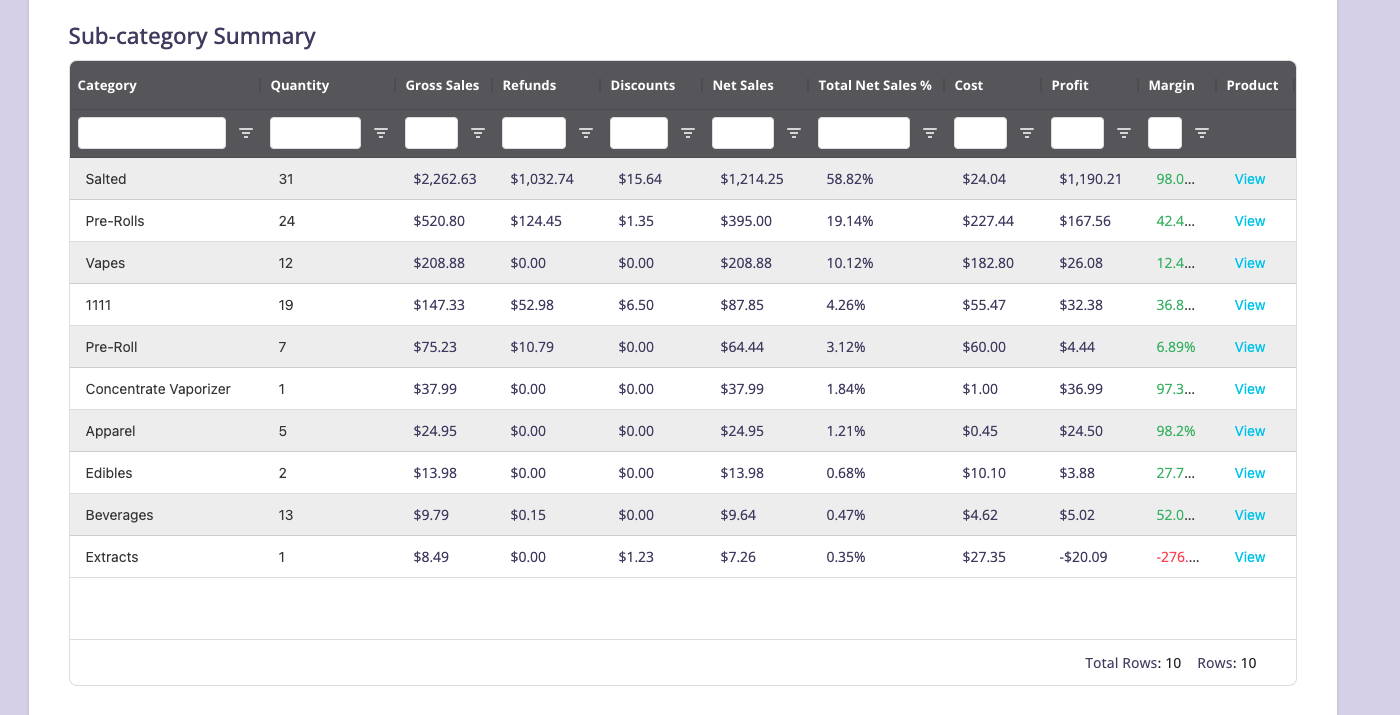This screenshot has height=715, width=1400.
Task: Click the Gross Sales filter icon
Action: (478, 133)
